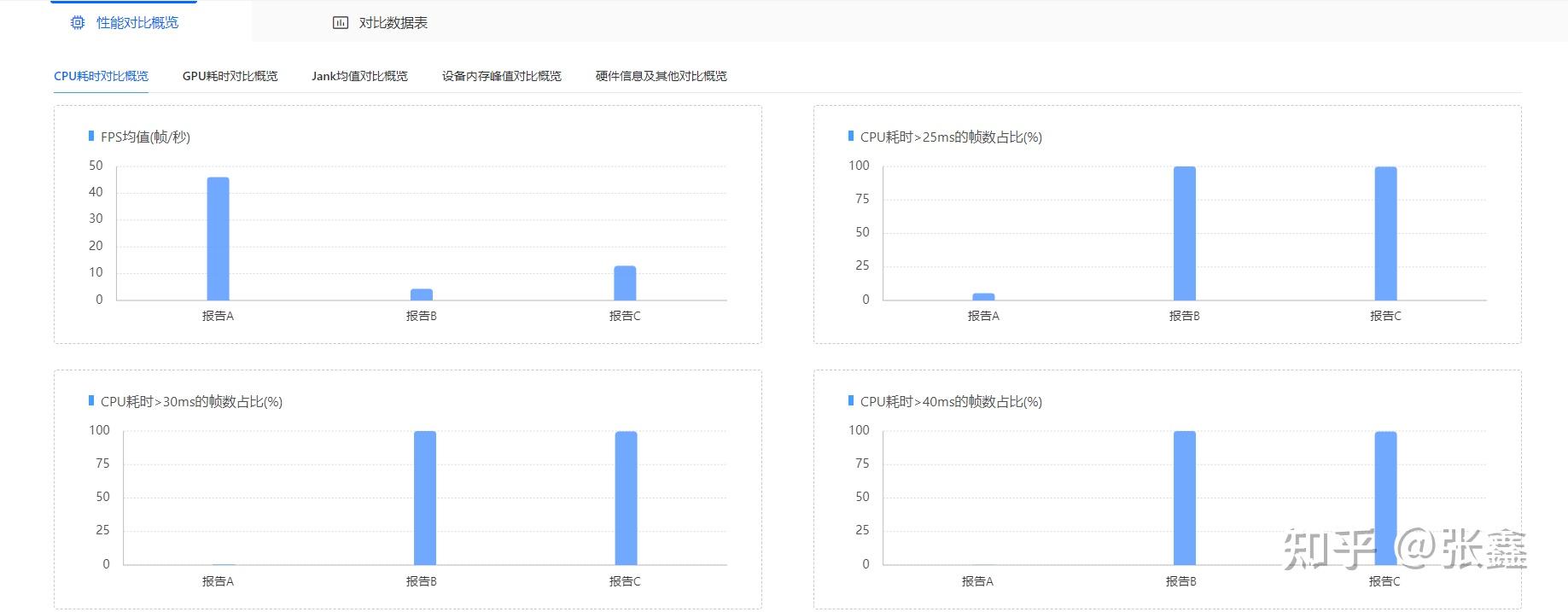Screen dimensions: 1568x612
Task: Open the Jank均值对比概览 sub-tab
Action: point(359,76)
